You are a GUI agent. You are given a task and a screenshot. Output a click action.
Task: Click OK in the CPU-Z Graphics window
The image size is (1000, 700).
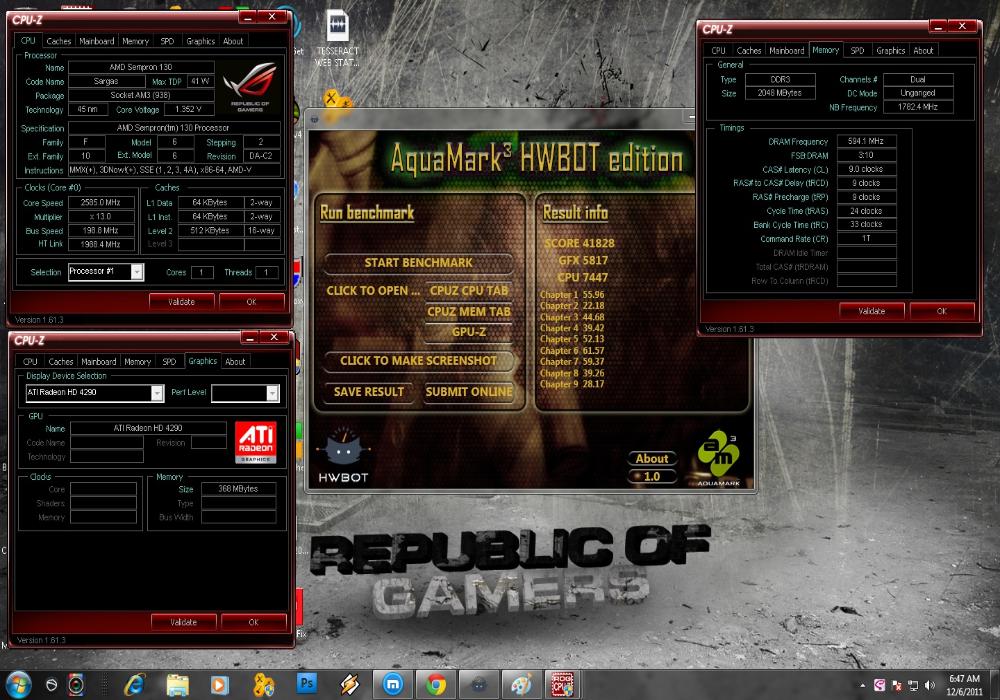[x=253, y=622]
